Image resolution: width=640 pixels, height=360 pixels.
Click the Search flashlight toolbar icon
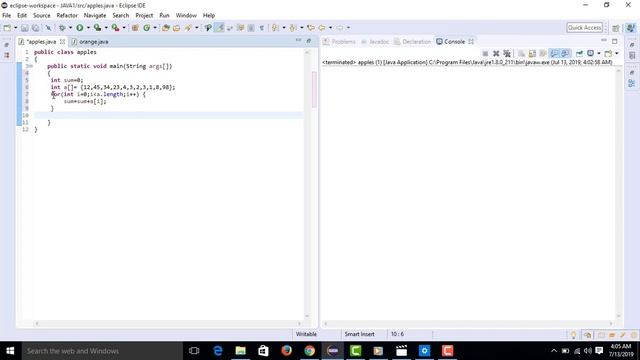[188, 28]
